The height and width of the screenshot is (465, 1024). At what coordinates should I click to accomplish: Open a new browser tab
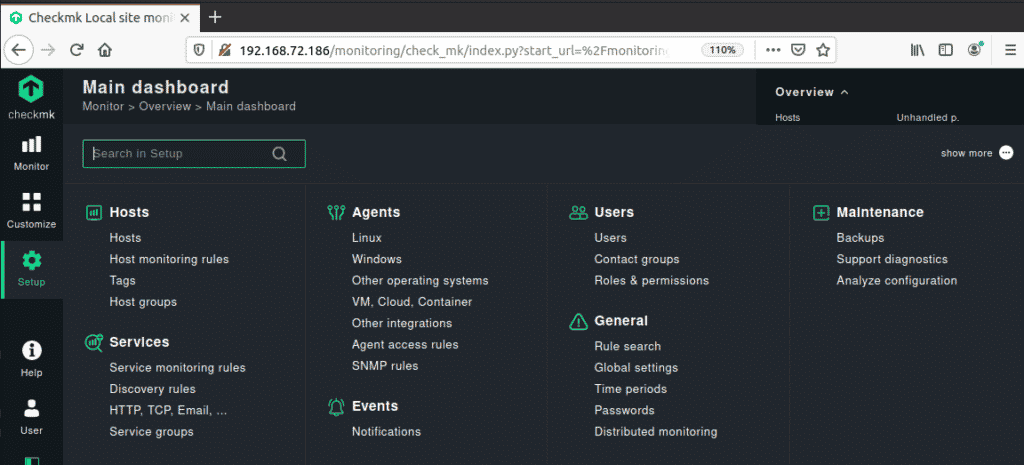point(214,16)
